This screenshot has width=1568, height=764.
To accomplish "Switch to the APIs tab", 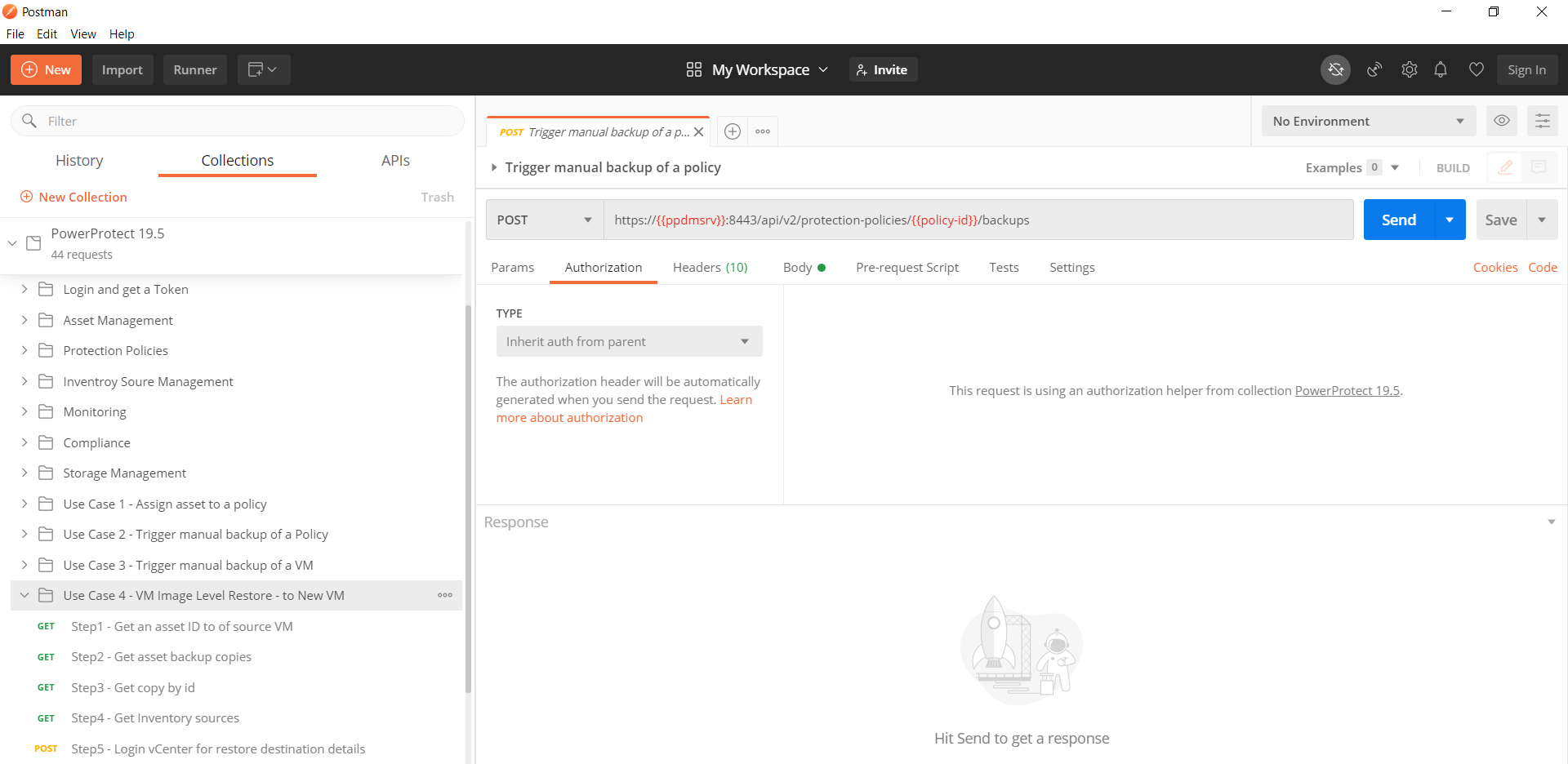I will pyautogui.click(x=395, y=160).
